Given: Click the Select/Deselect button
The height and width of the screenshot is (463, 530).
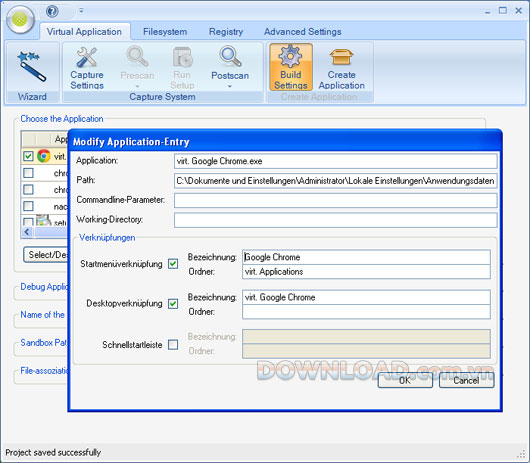Looking at the screenshot, I should (46, 254).
